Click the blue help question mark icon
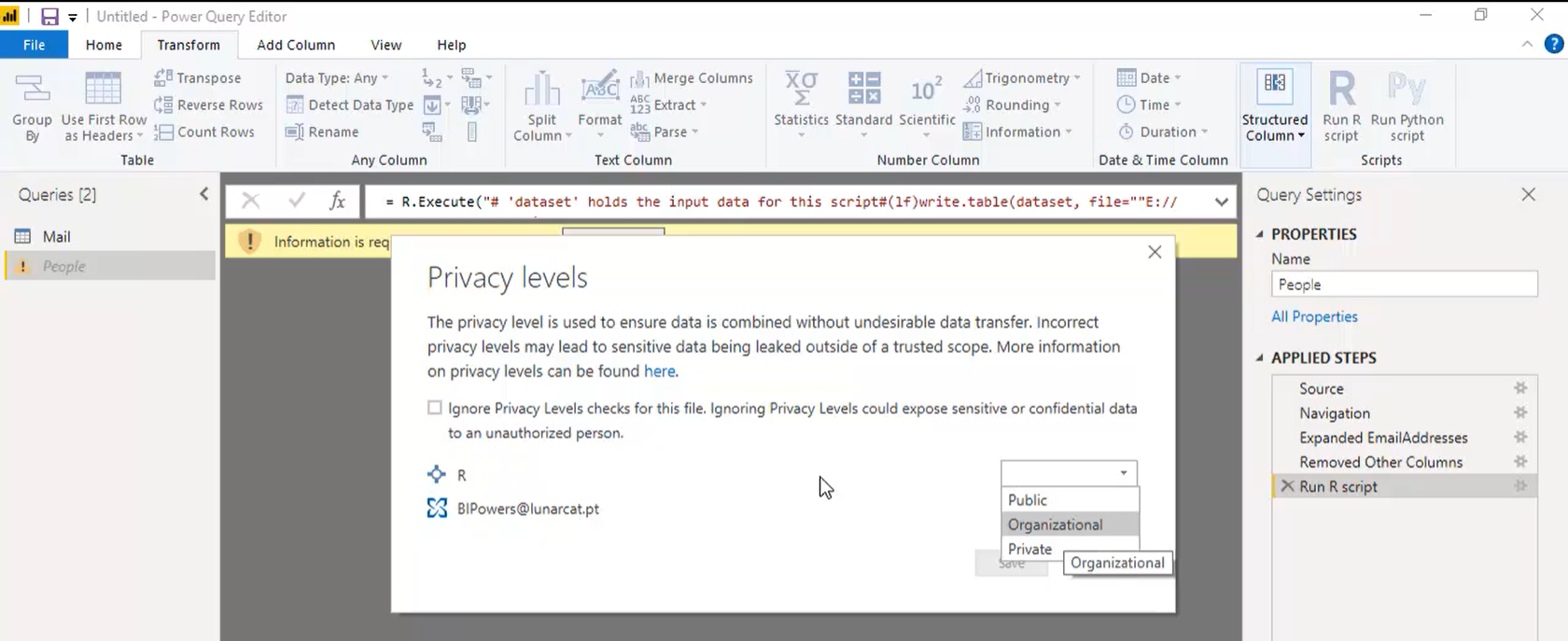1568x641 pixels. [1554, 44]
